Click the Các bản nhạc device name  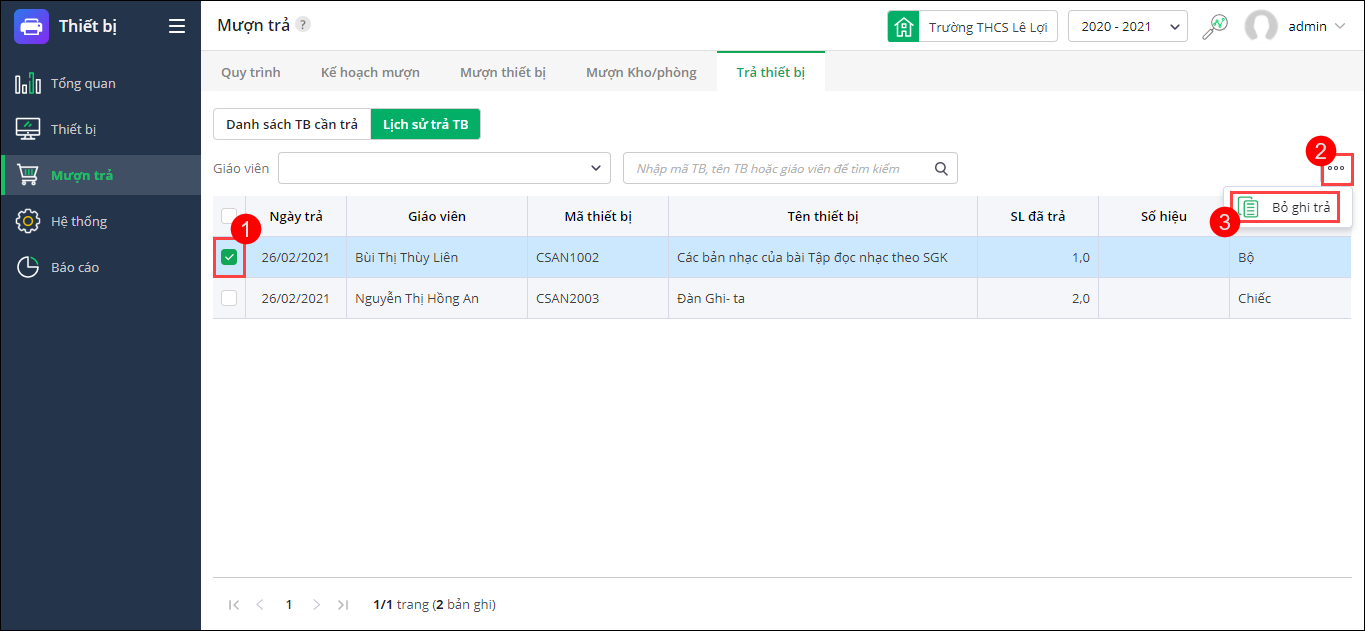(812, 257)
